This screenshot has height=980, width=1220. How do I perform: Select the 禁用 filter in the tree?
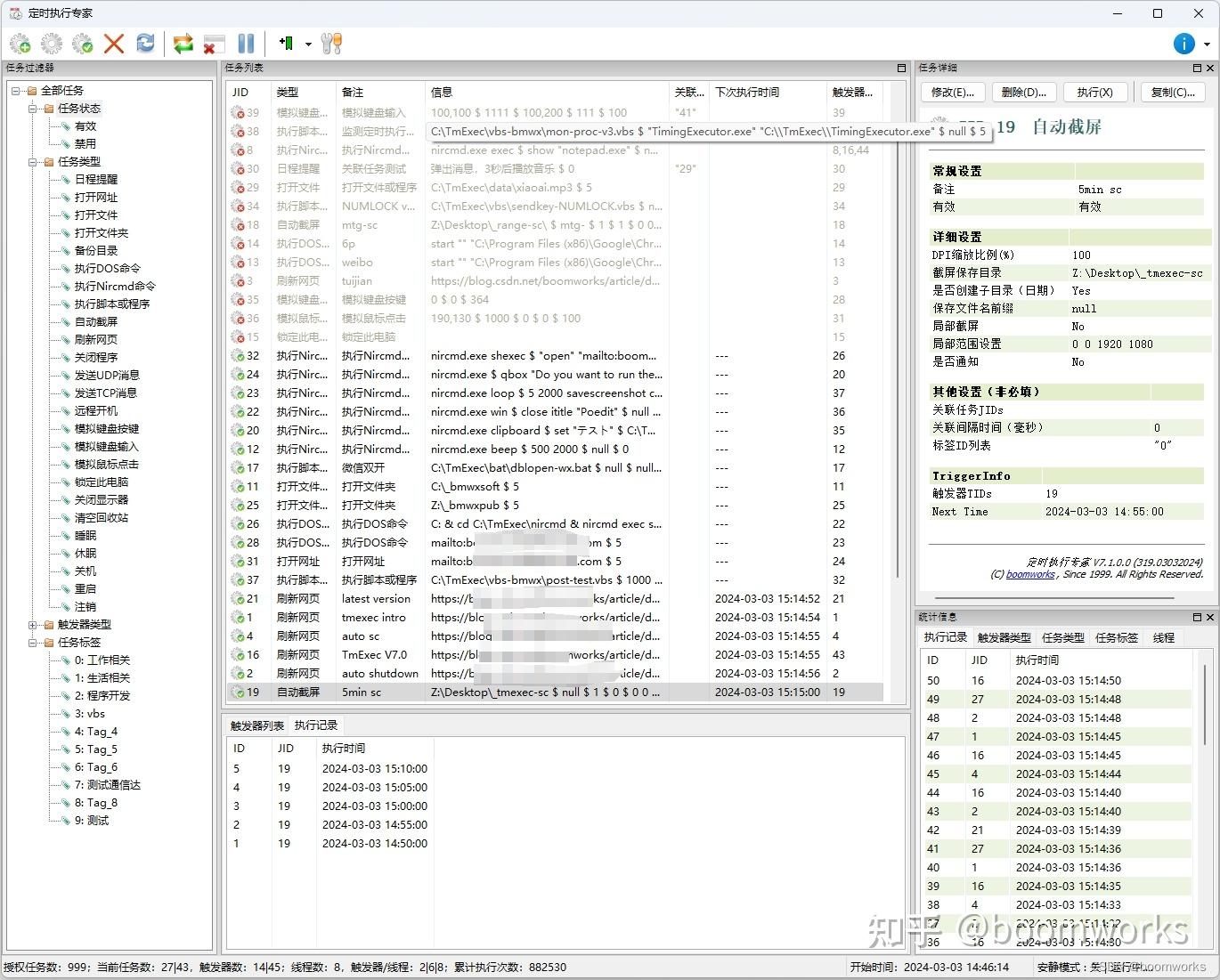85,144
